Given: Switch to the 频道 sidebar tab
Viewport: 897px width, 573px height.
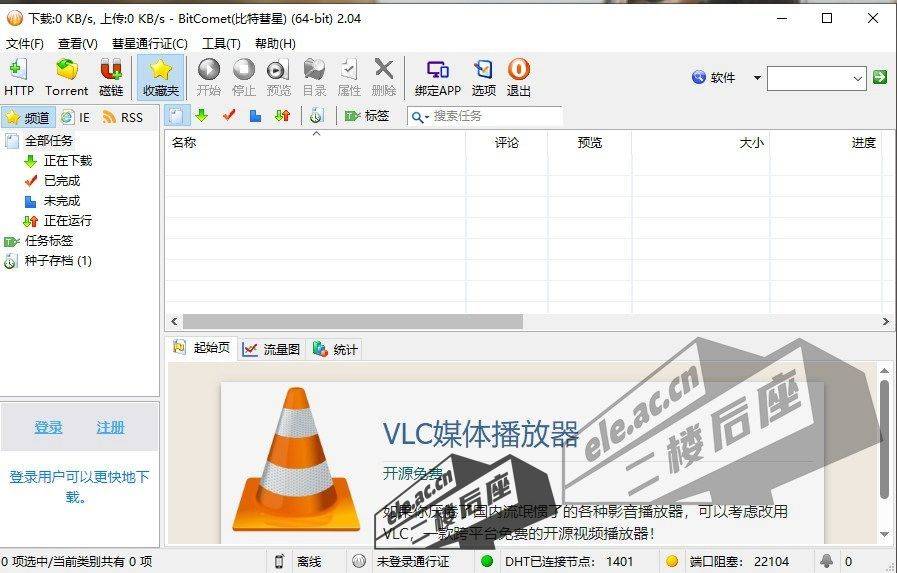Looking at the screenshot, I should pos(28,118).
